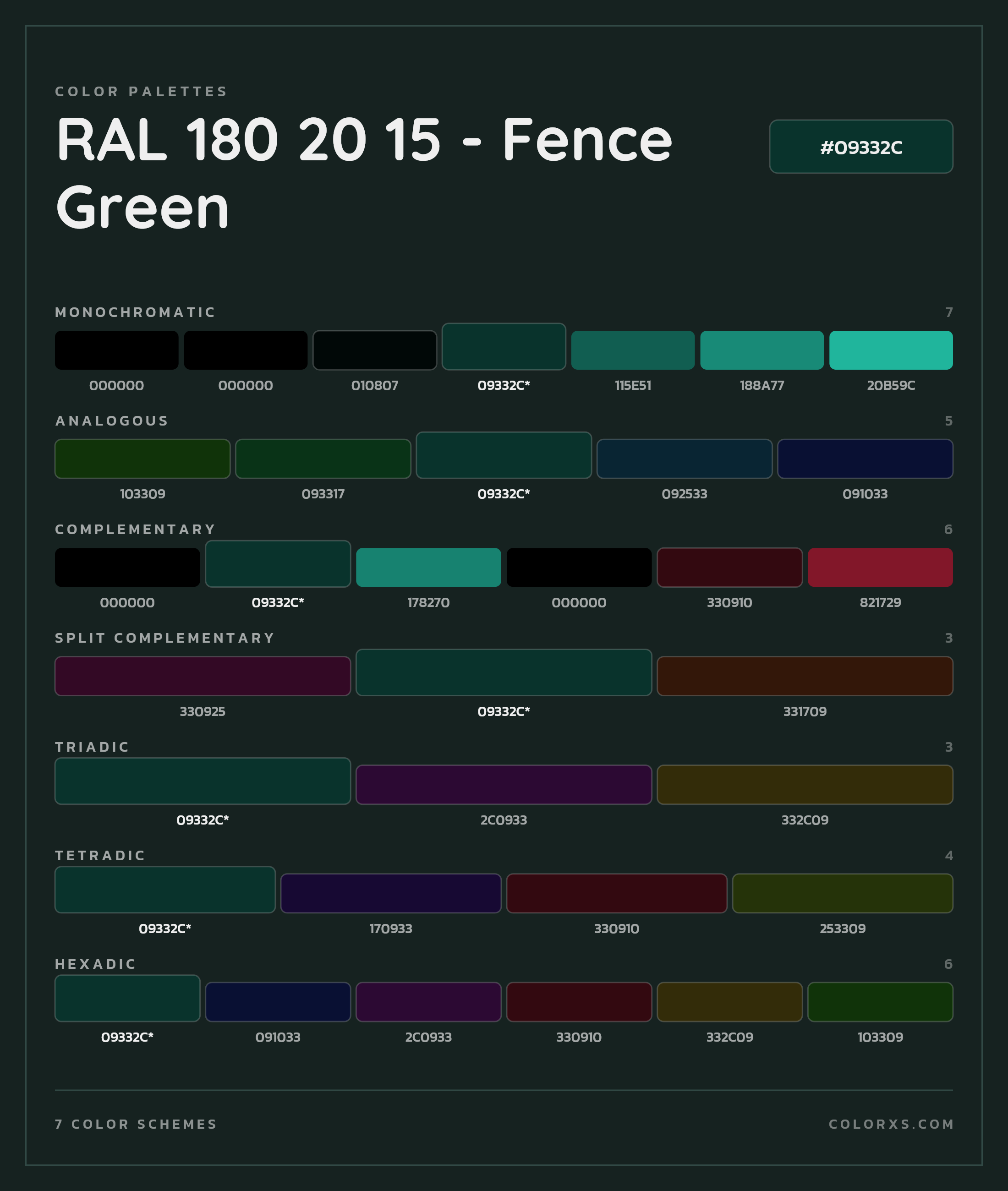Screen dimensions: 1008x1191
Task: Click the 20B59C hex code label
Action: point(891,385)
